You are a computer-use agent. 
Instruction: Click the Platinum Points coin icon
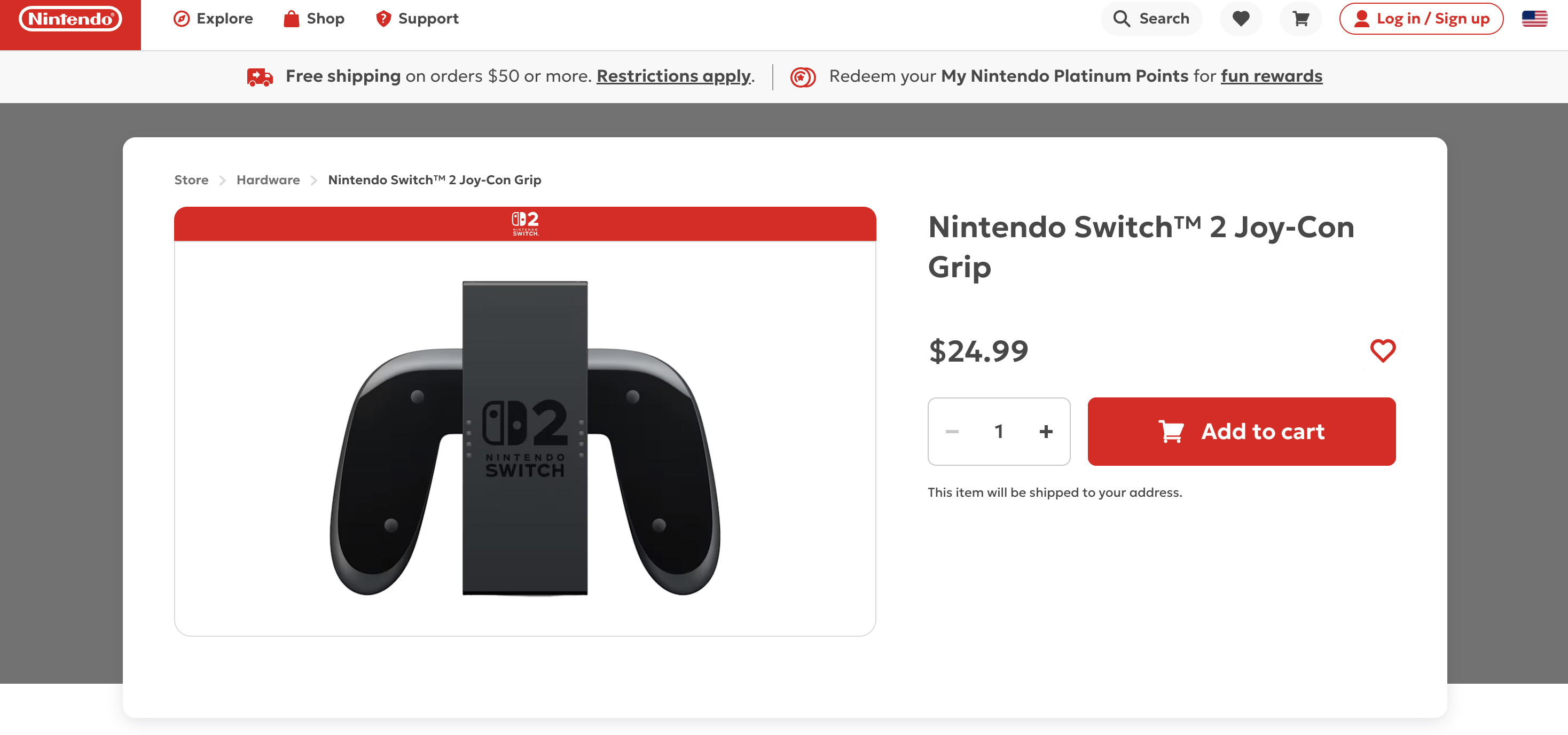click(802, 77)
